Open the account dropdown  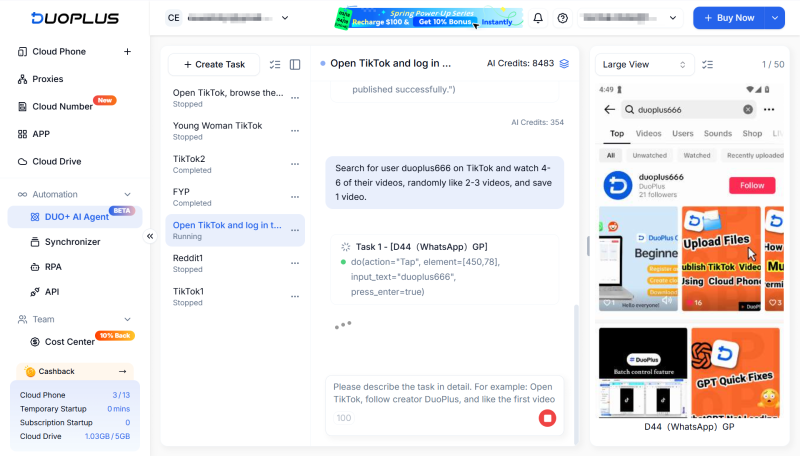pos(630,18)
